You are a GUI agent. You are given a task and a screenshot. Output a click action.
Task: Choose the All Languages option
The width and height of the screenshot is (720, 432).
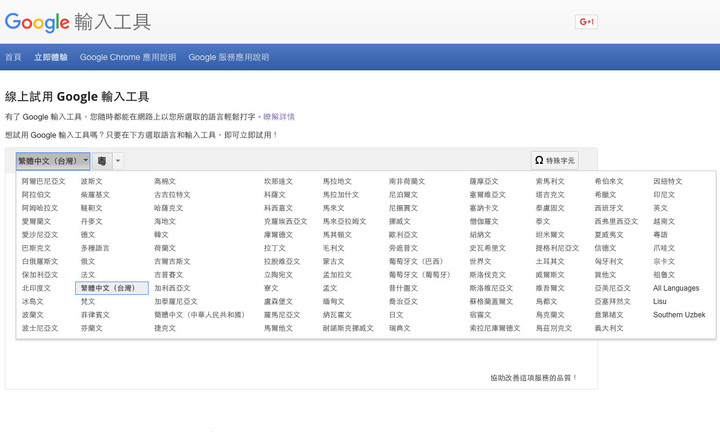pyautogui.click(x=676, y=288)
